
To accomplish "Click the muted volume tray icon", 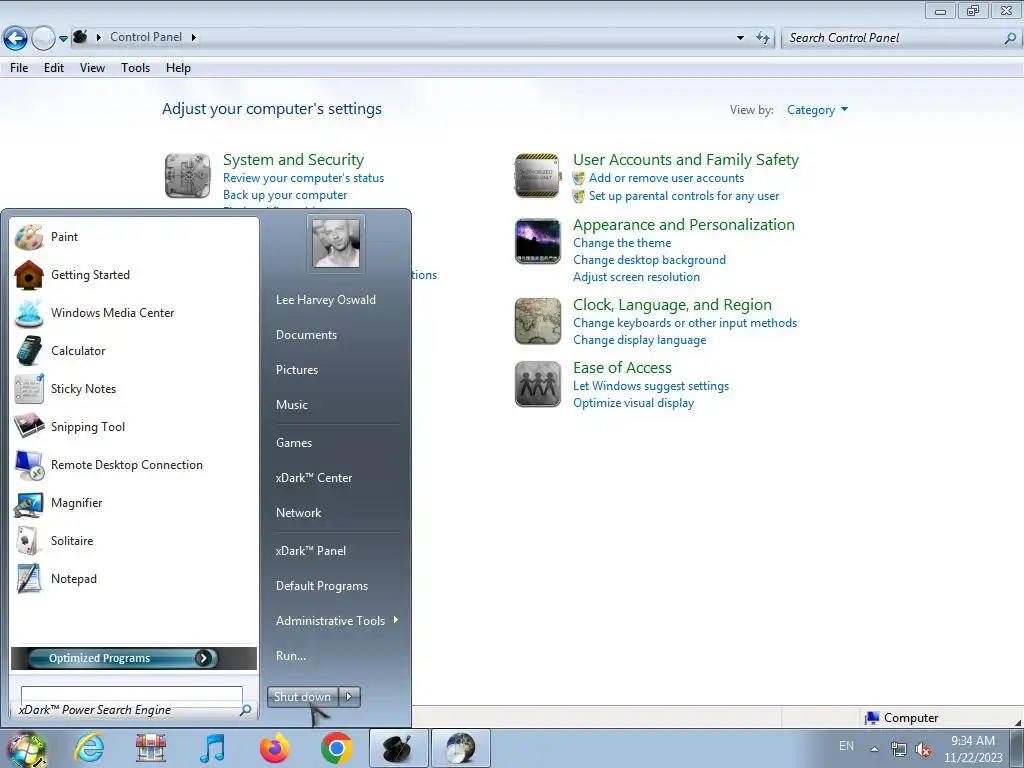I will [923, 750].
